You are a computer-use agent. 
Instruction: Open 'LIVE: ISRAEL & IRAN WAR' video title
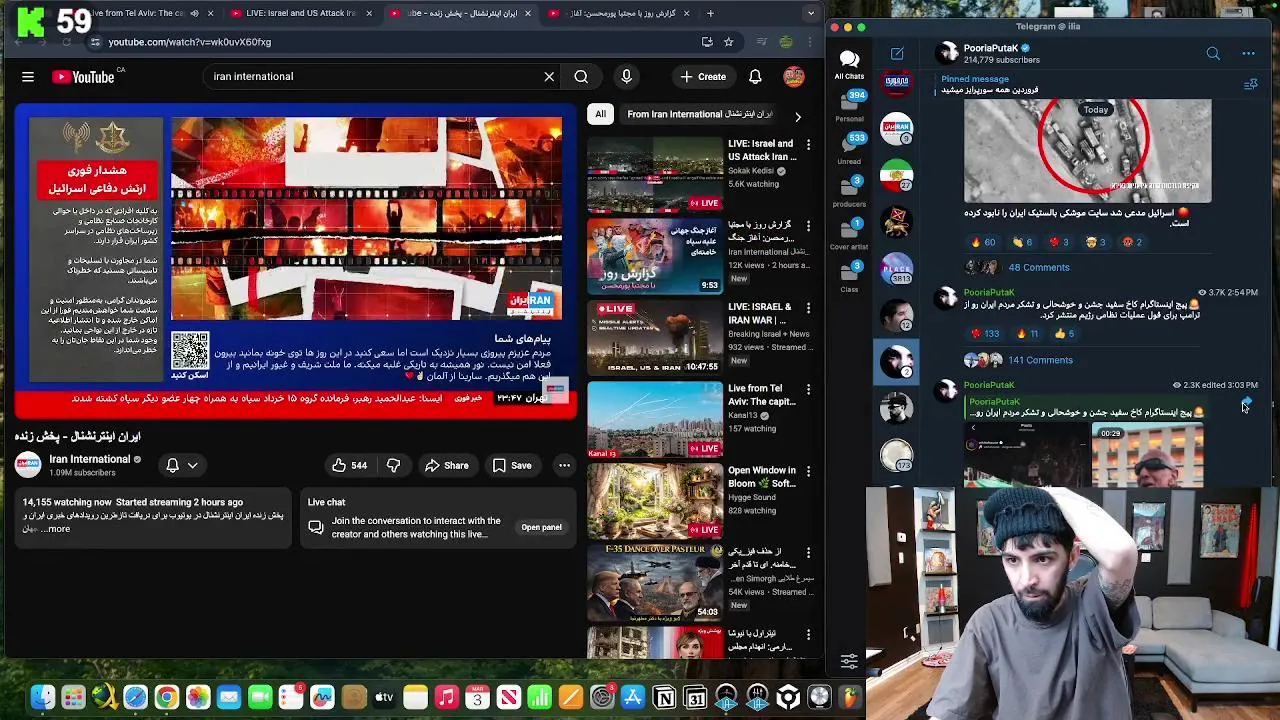759,314
